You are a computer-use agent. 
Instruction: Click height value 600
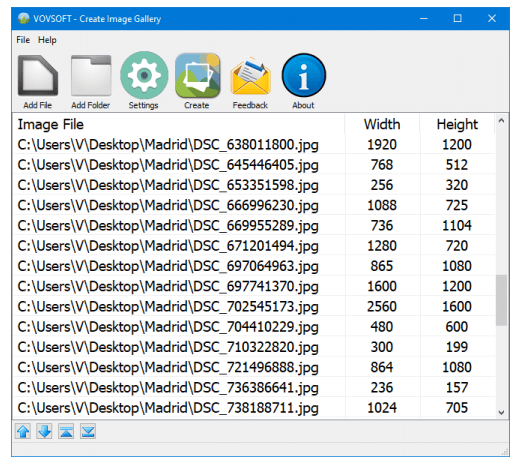coord(457,327)
